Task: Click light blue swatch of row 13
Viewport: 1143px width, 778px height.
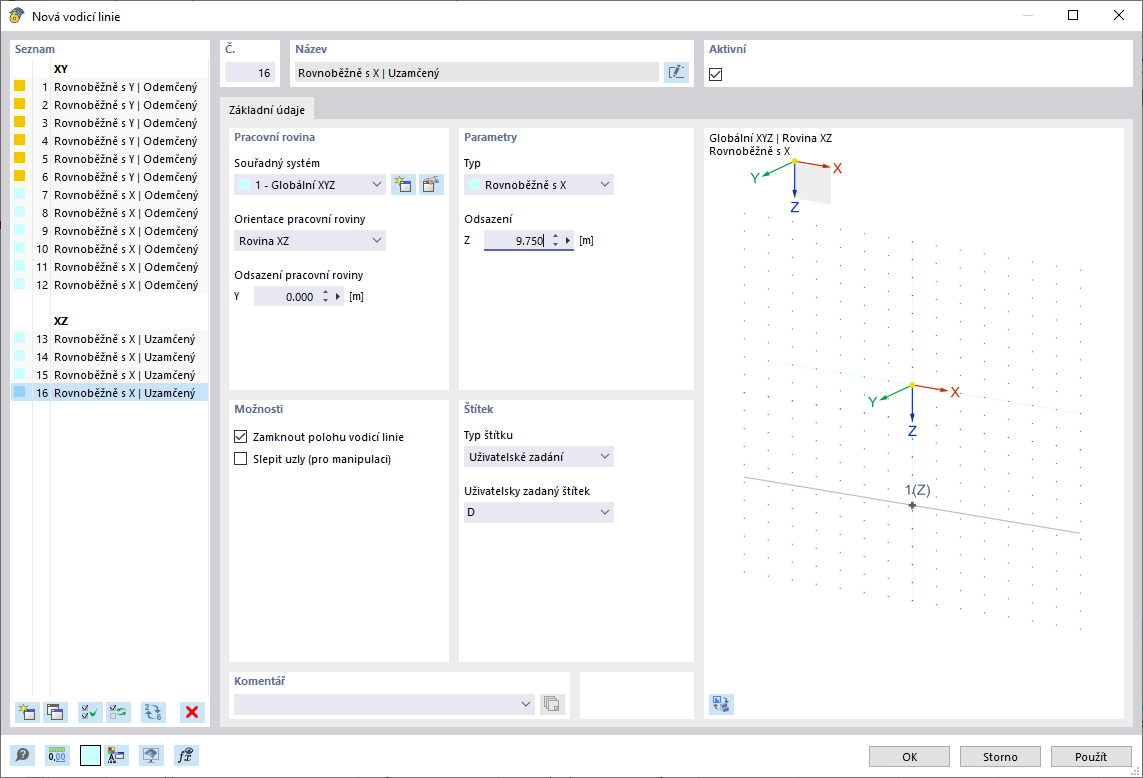Action: pos(20,338)
